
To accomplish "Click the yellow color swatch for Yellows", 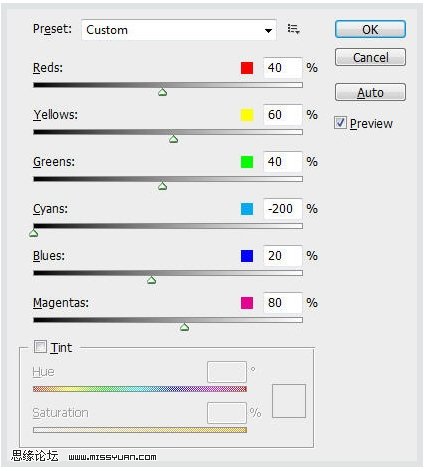I will tap(247, 115).
